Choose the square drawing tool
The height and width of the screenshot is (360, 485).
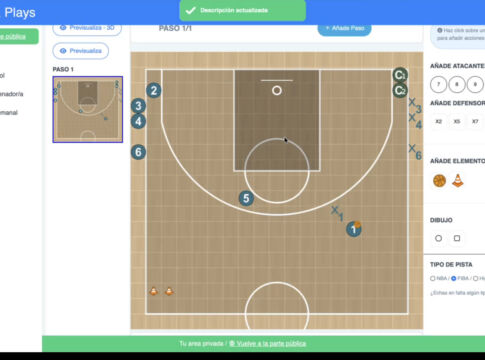[457, 238]
